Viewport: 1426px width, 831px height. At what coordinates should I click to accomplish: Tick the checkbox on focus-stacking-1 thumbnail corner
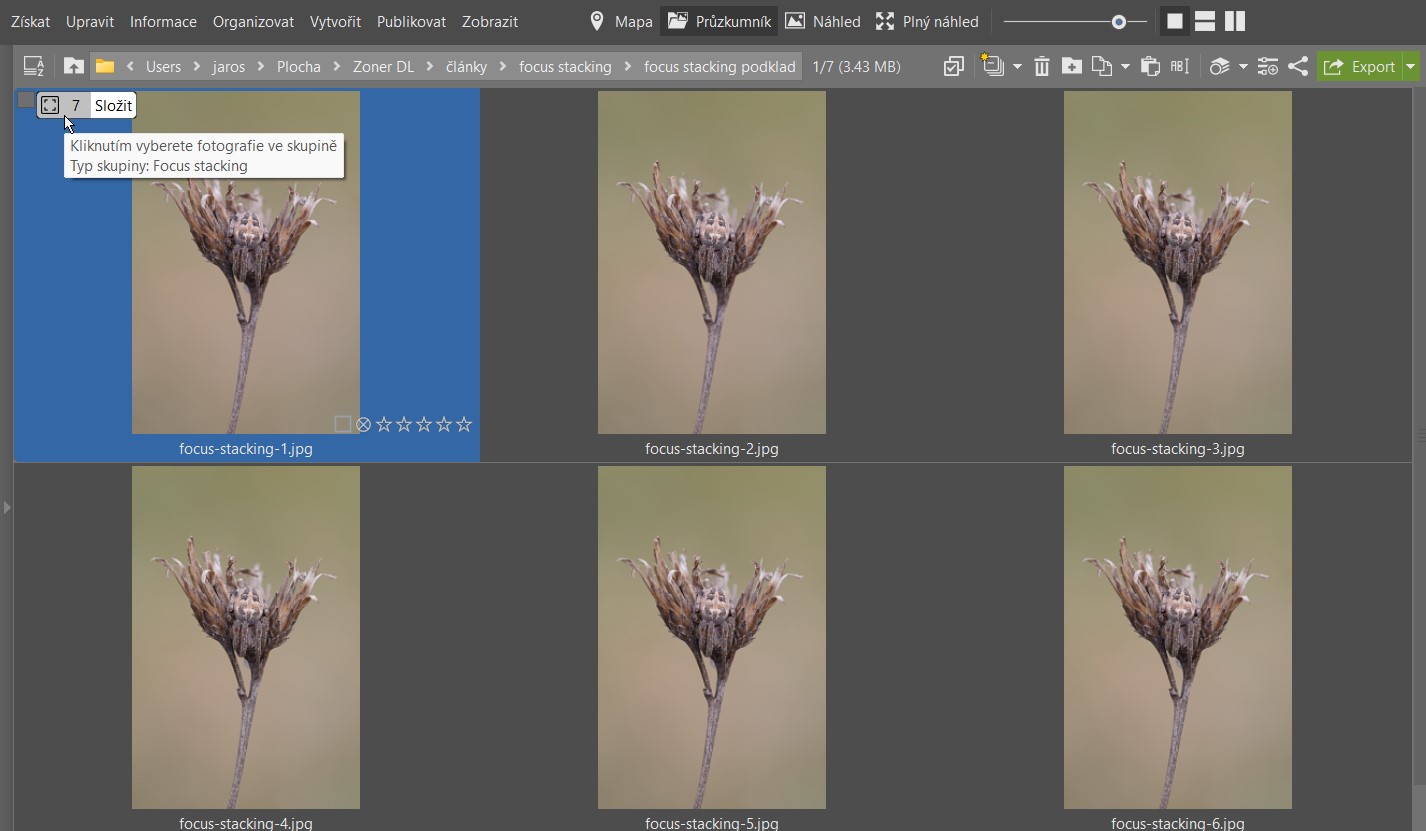[x=26, y=99]
